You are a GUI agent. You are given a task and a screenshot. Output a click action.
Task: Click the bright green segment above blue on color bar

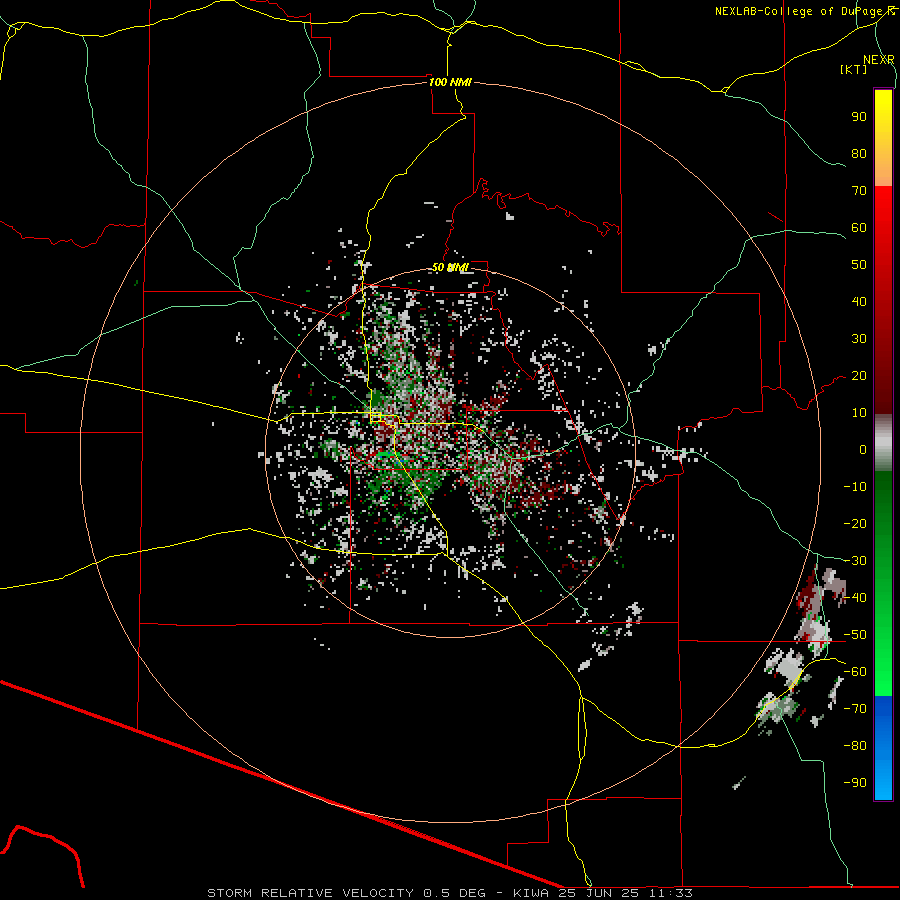click(883, 660)
